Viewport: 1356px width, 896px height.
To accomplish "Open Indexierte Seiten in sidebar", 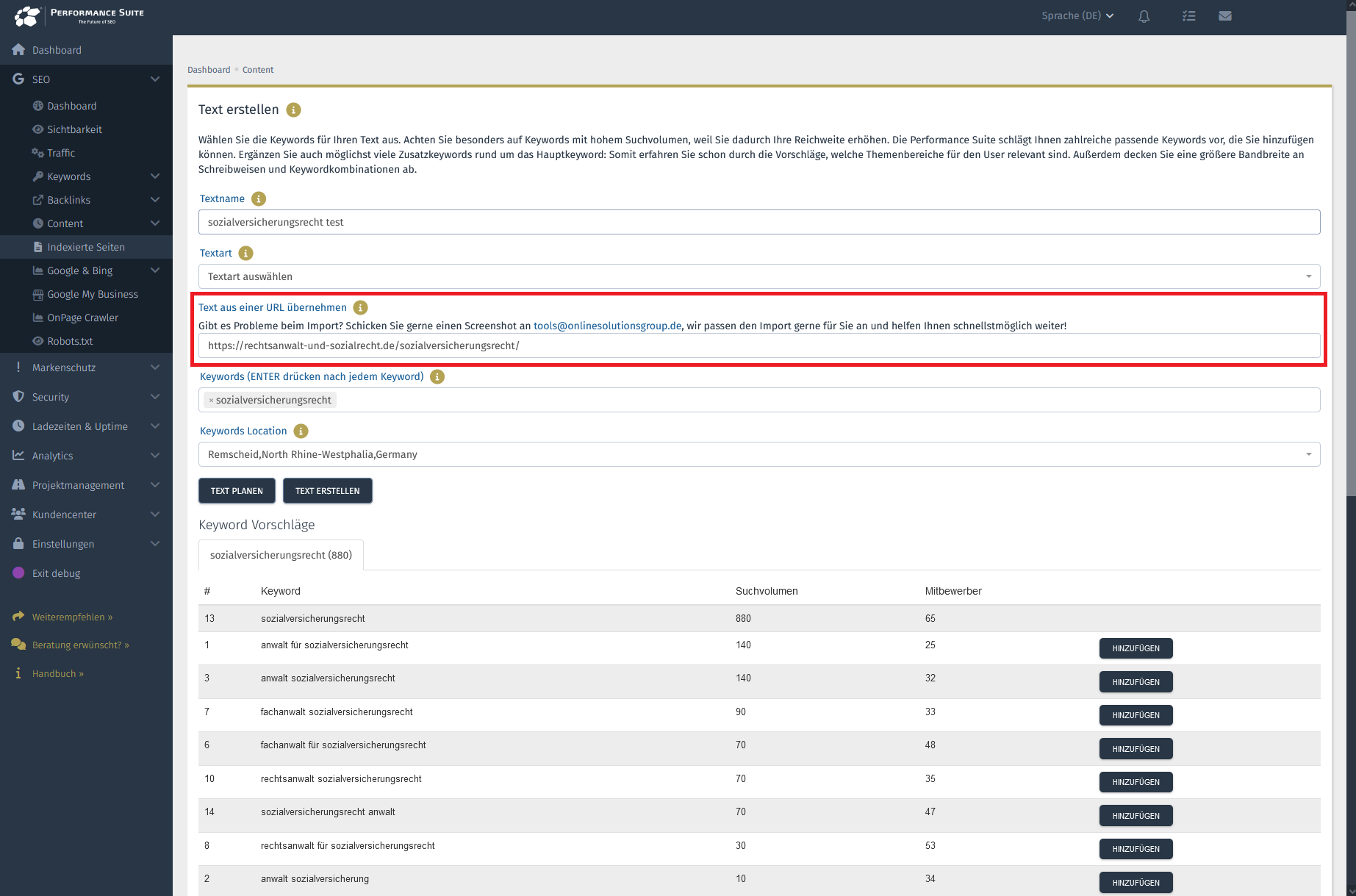I will pos(86,247).
